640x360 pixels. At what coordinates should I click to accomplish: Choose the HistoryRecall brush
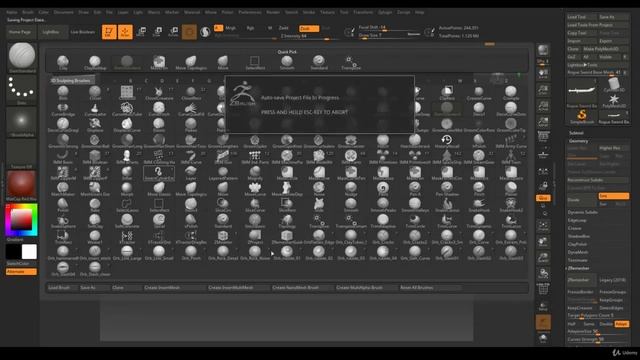[x=447, y=141]
